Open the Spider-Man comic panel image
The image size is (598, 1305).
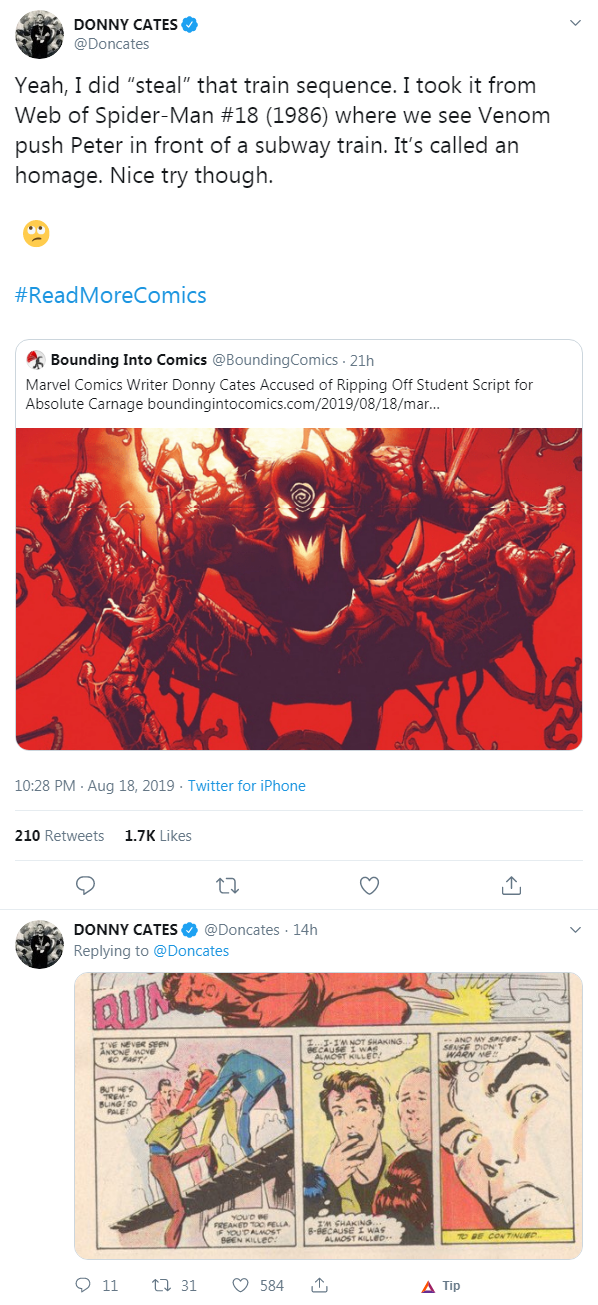coord(328,1115)
